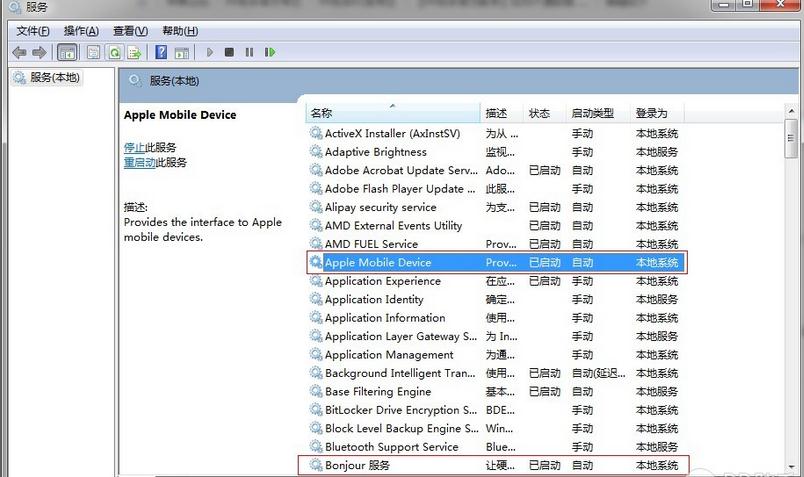Toggle the show/hide console tree button

[x=67, y=52]
